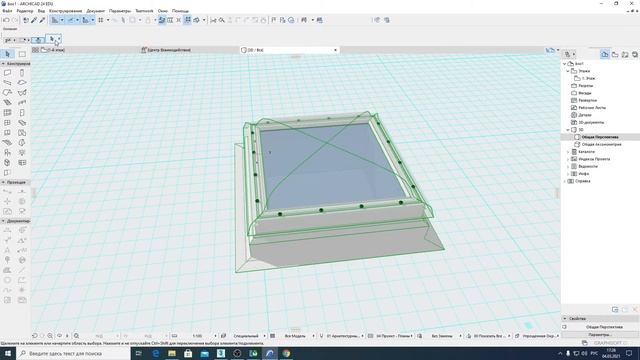Screen dimensions: 640x360
Task: Click the new item icon in Navigator footer
Action: point(615,310)
